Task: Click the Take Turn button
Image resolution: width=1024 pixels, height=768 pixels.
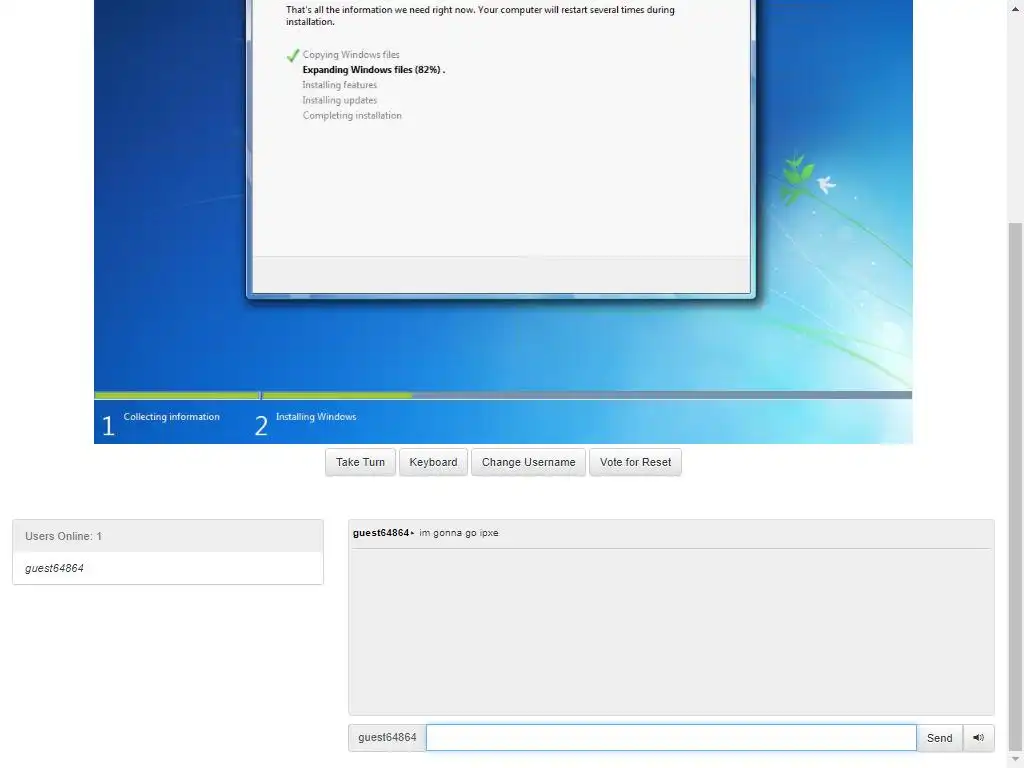Action: pos(360,462)
